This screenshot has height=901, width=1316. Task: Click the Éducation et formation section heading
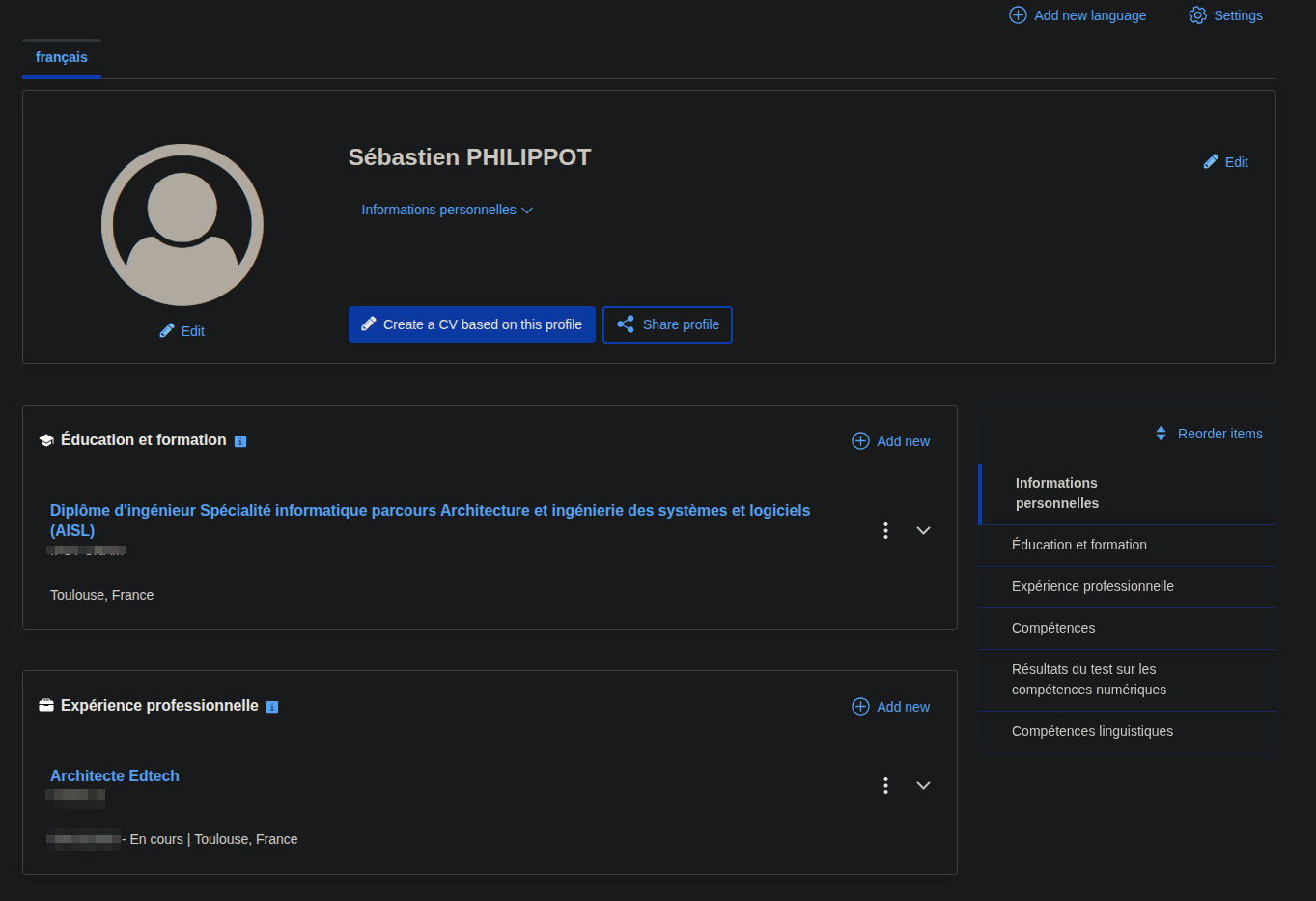pos(144,440)
